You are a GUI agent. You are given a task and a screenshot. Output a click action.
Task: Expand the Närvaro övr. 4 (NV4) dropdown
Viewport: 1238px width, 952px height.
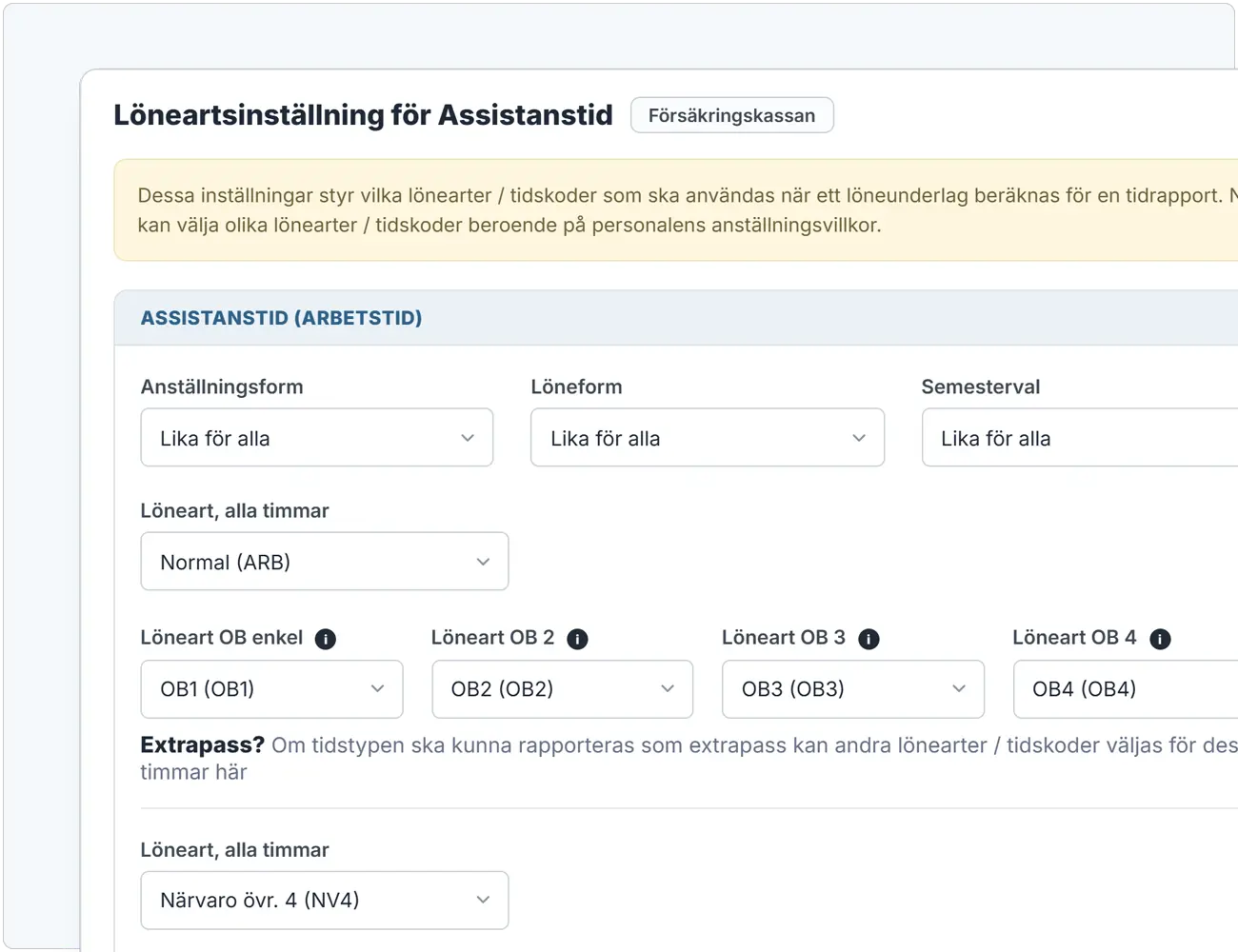pyautogui.click(x=325, y=901)
